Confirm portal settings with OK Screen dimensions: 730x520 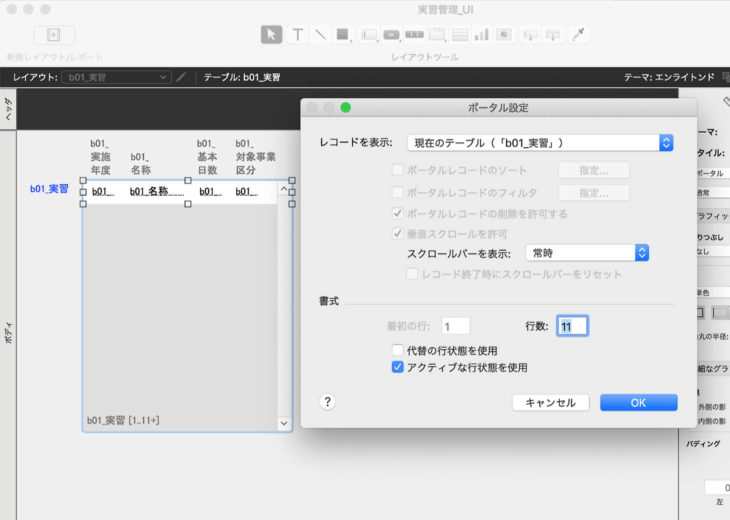[638, 402]
